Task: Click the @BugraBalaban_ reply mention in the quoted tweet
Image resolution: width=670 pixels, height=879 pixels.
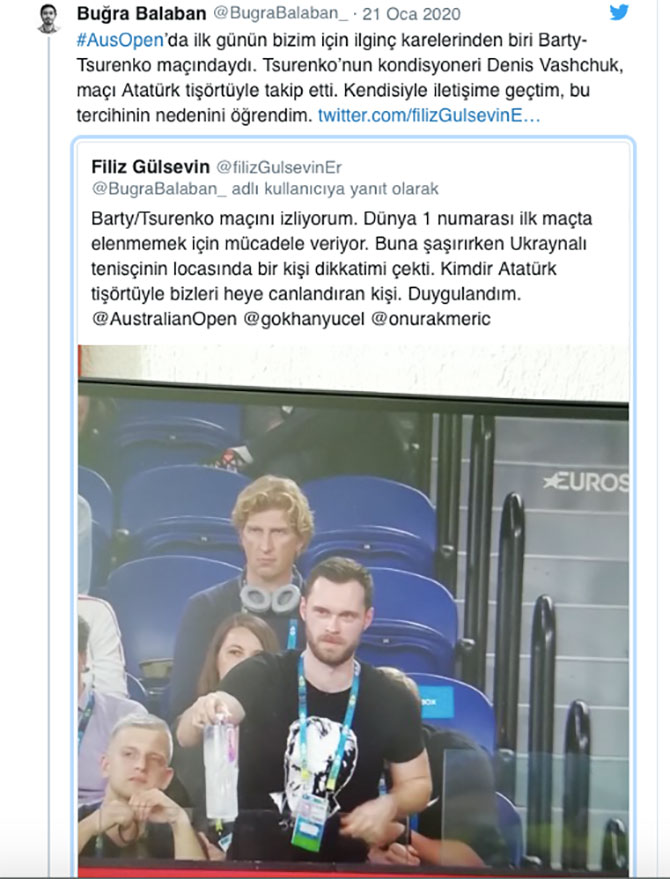Action: click(x=159, y=189)
